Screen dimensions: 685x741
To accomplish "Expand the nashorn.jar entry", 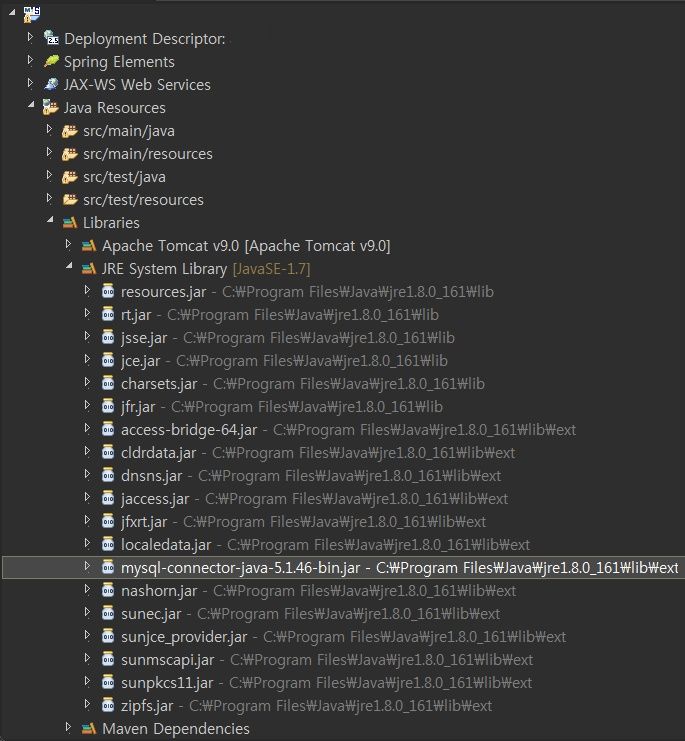I will 87,588.
